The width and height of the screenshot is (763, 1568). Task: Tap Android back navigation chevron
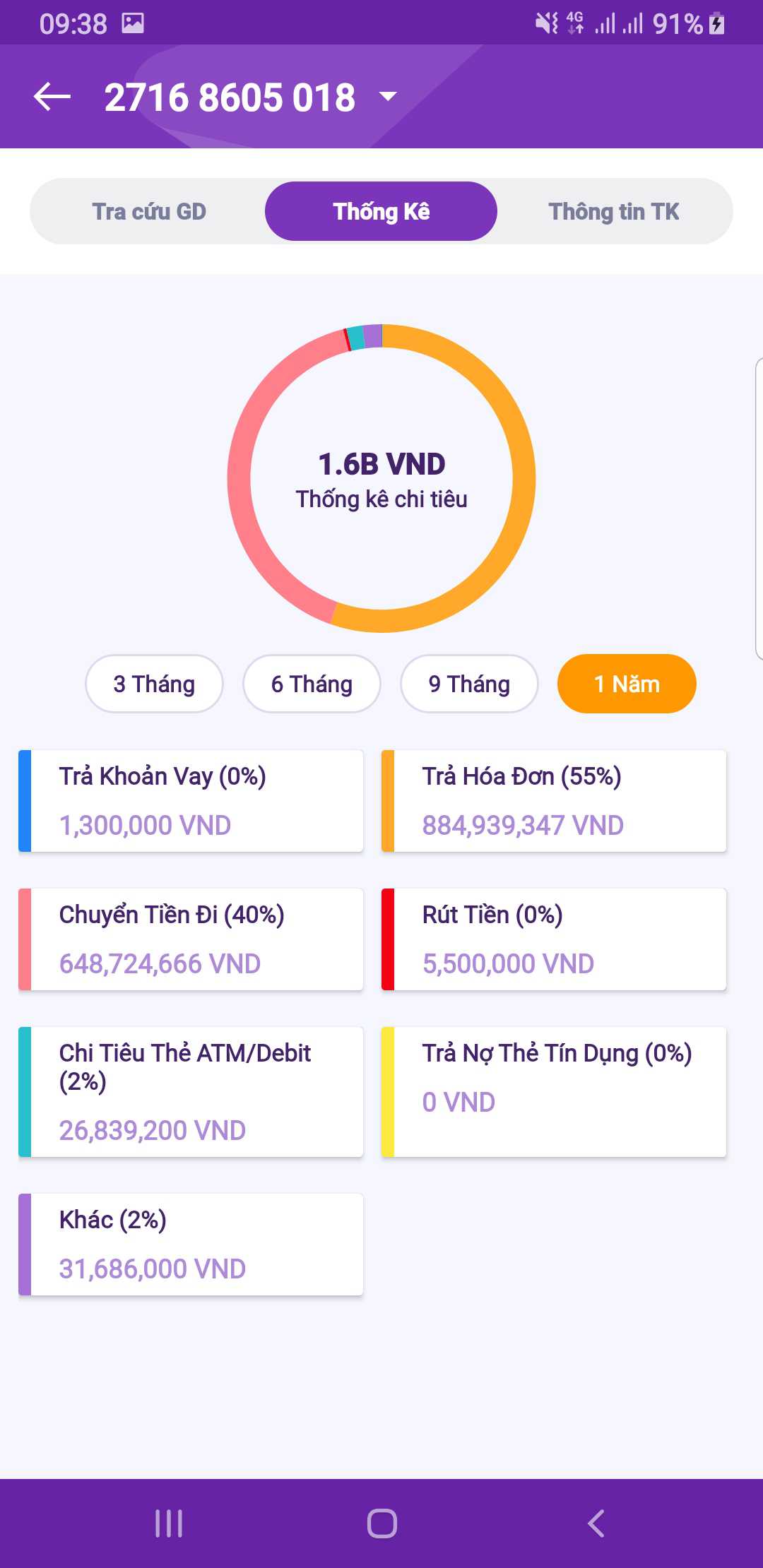click(596, 1524)
